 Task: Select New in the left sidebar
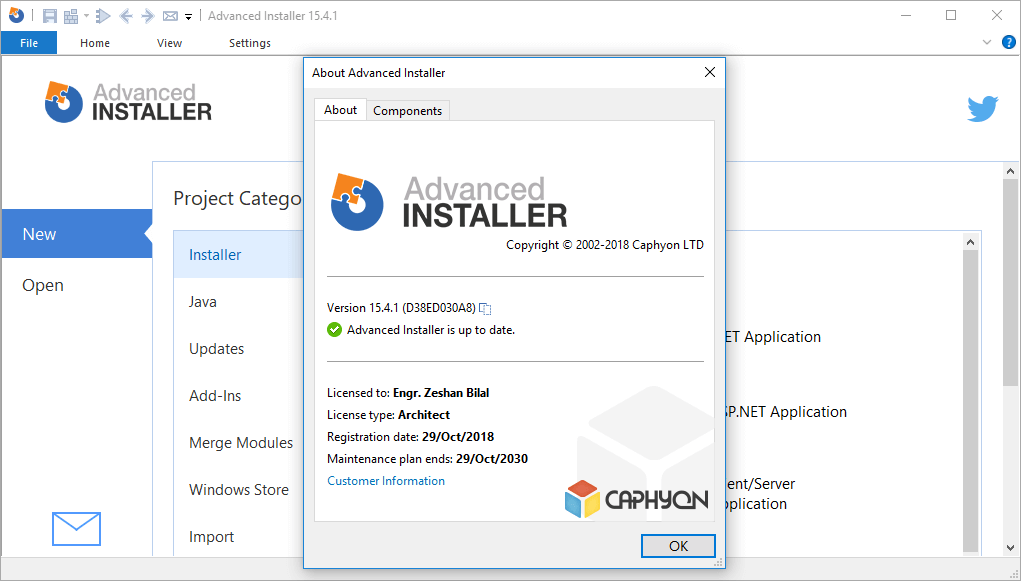coord(77,234)
